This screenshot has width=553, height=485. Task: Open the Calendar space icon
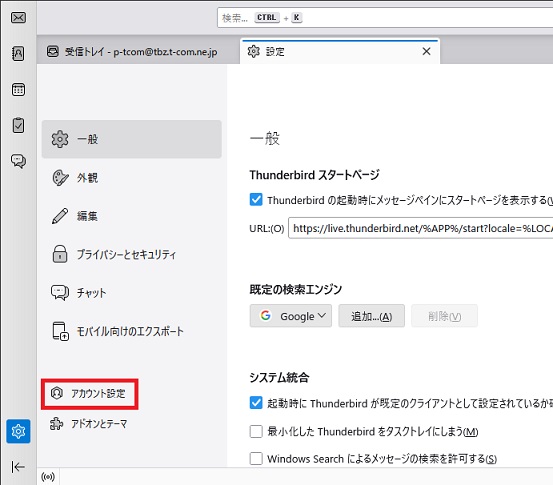click(18, 90)
